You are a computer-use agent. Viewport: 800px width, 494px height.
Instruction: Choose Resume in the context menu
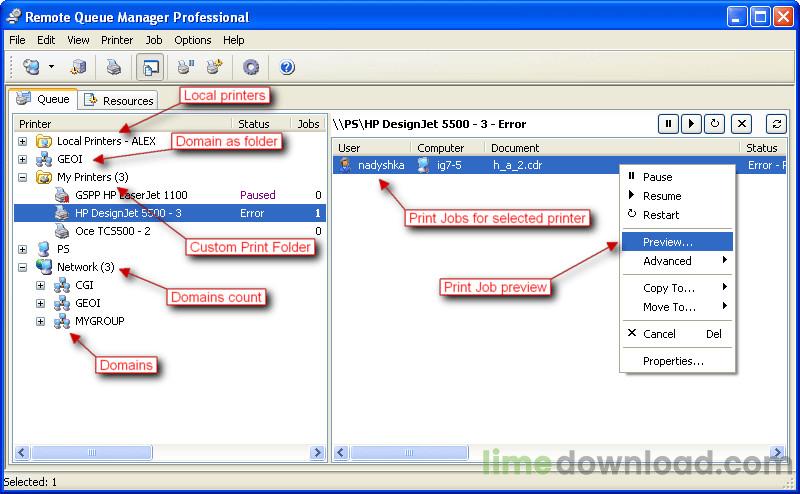pos(678,196)
